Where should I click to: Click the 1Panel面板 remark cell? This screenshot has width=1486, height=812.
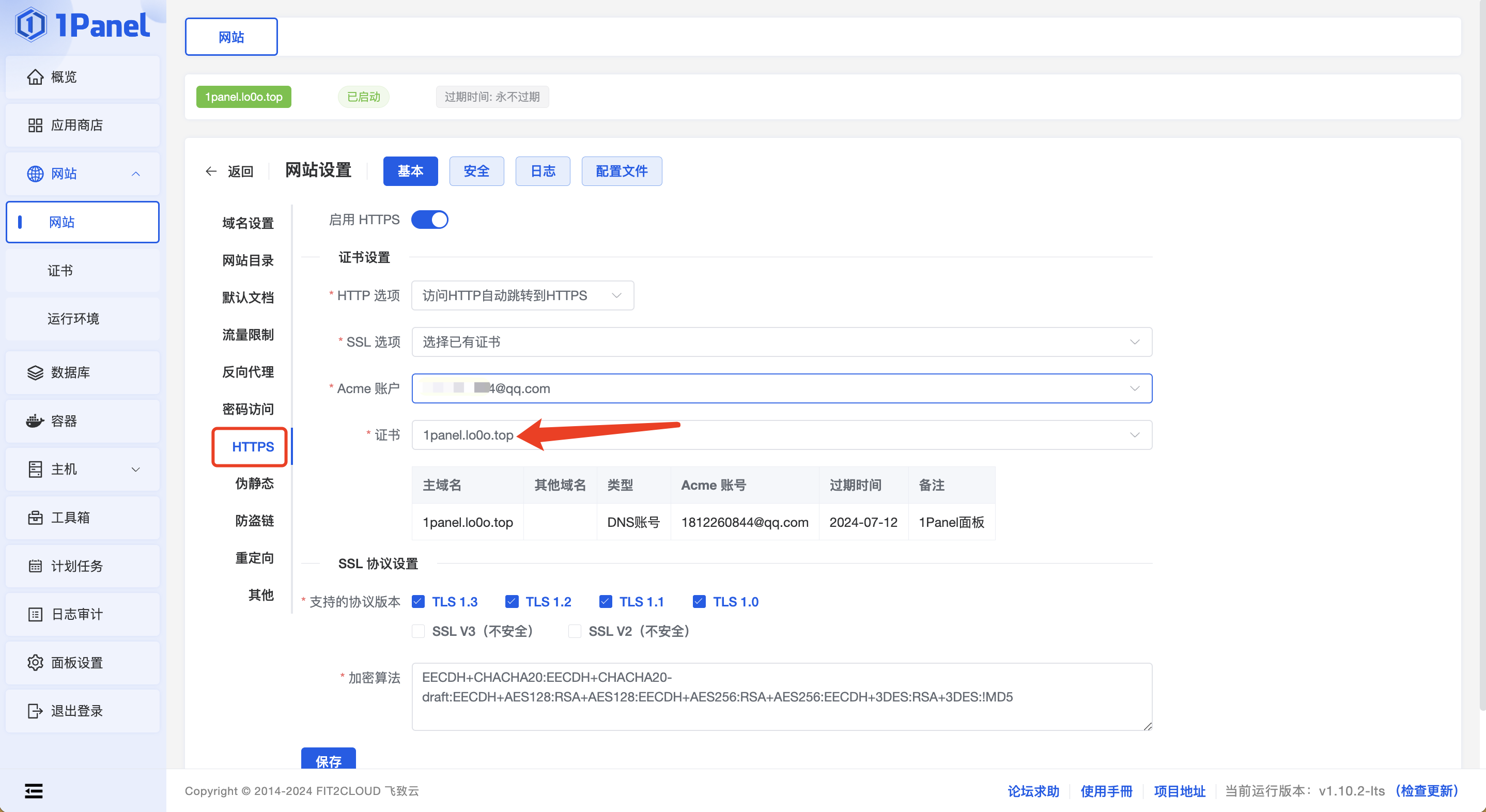tap(951, 523)
